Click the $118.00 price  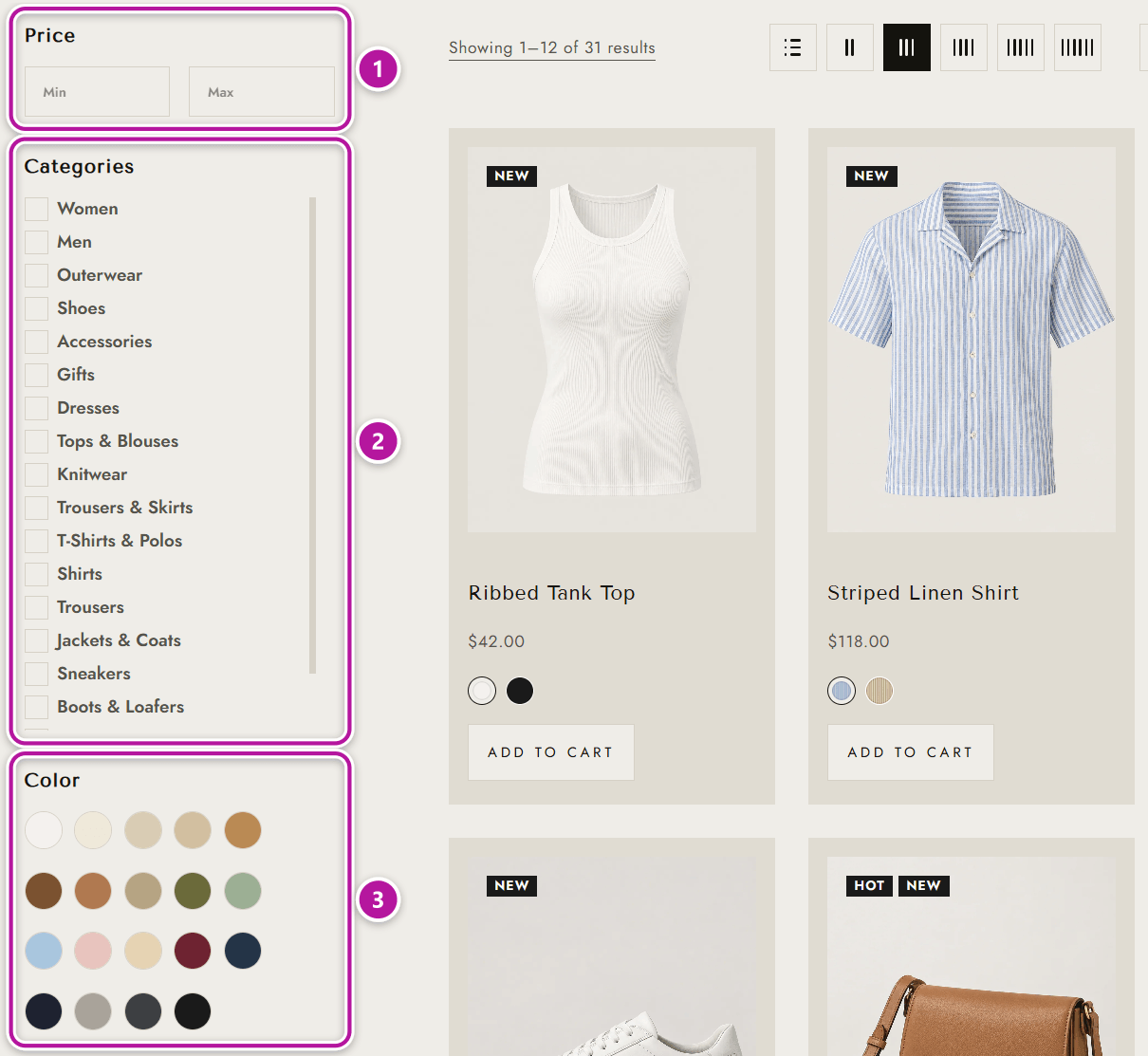(859, 641)
